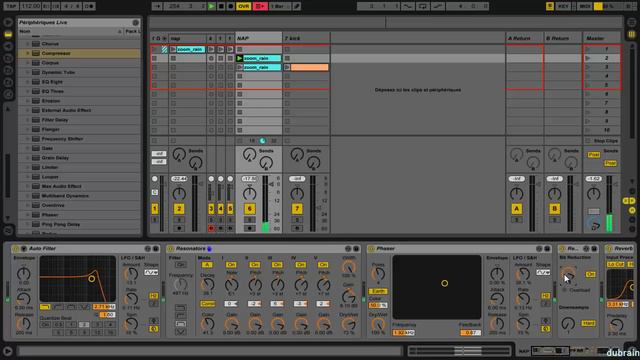Click the transport Stop button

click(x=221, y=6)
